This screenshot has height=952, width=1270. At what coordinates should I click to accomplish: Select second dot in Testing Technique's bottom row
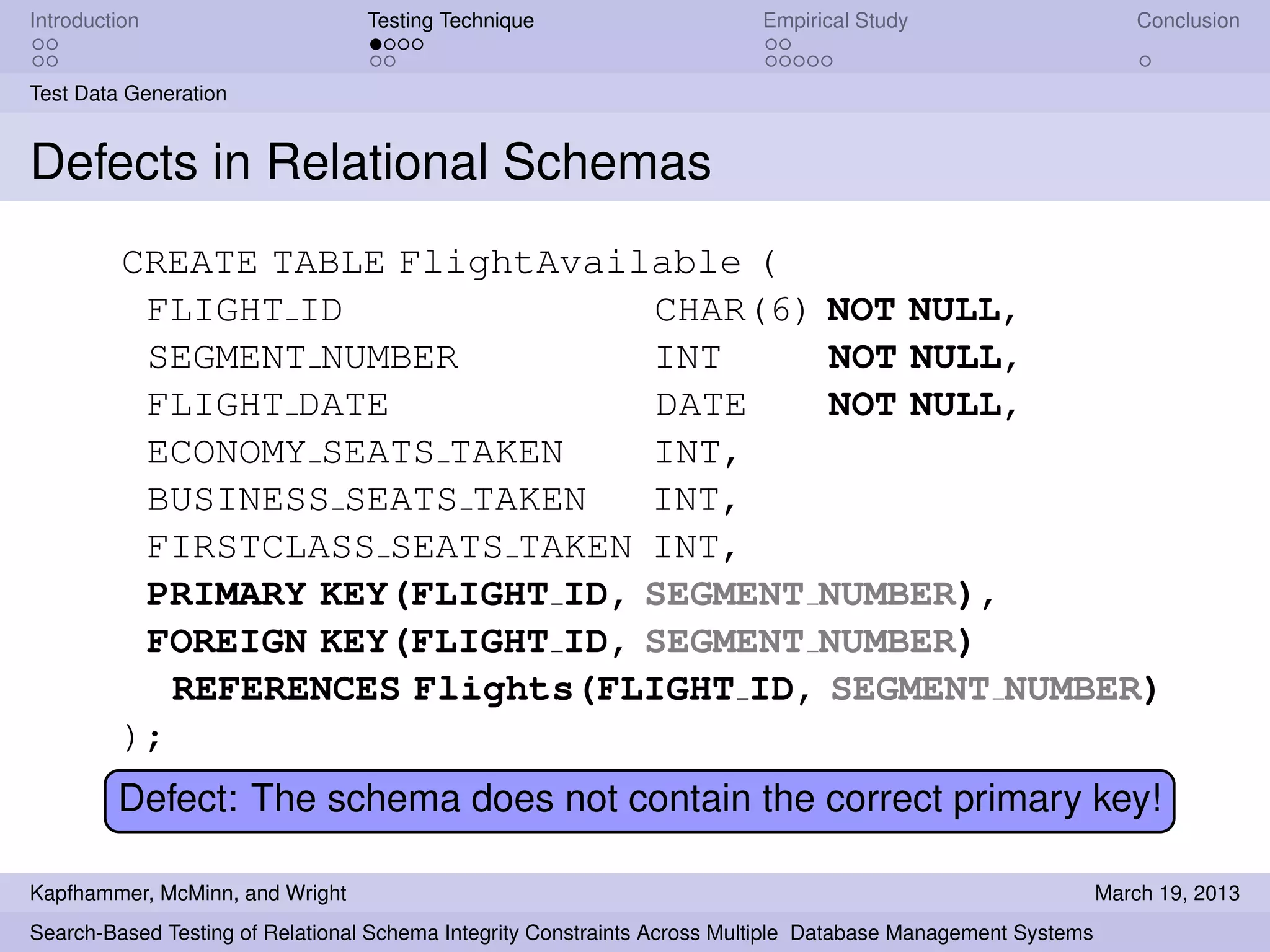pos(389,61)
